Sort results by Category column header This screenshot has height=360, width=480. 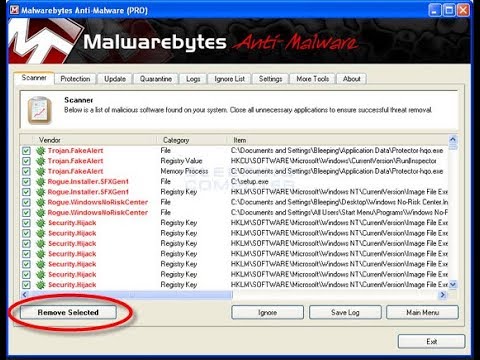pyautogui.click(x=192, y=140)
